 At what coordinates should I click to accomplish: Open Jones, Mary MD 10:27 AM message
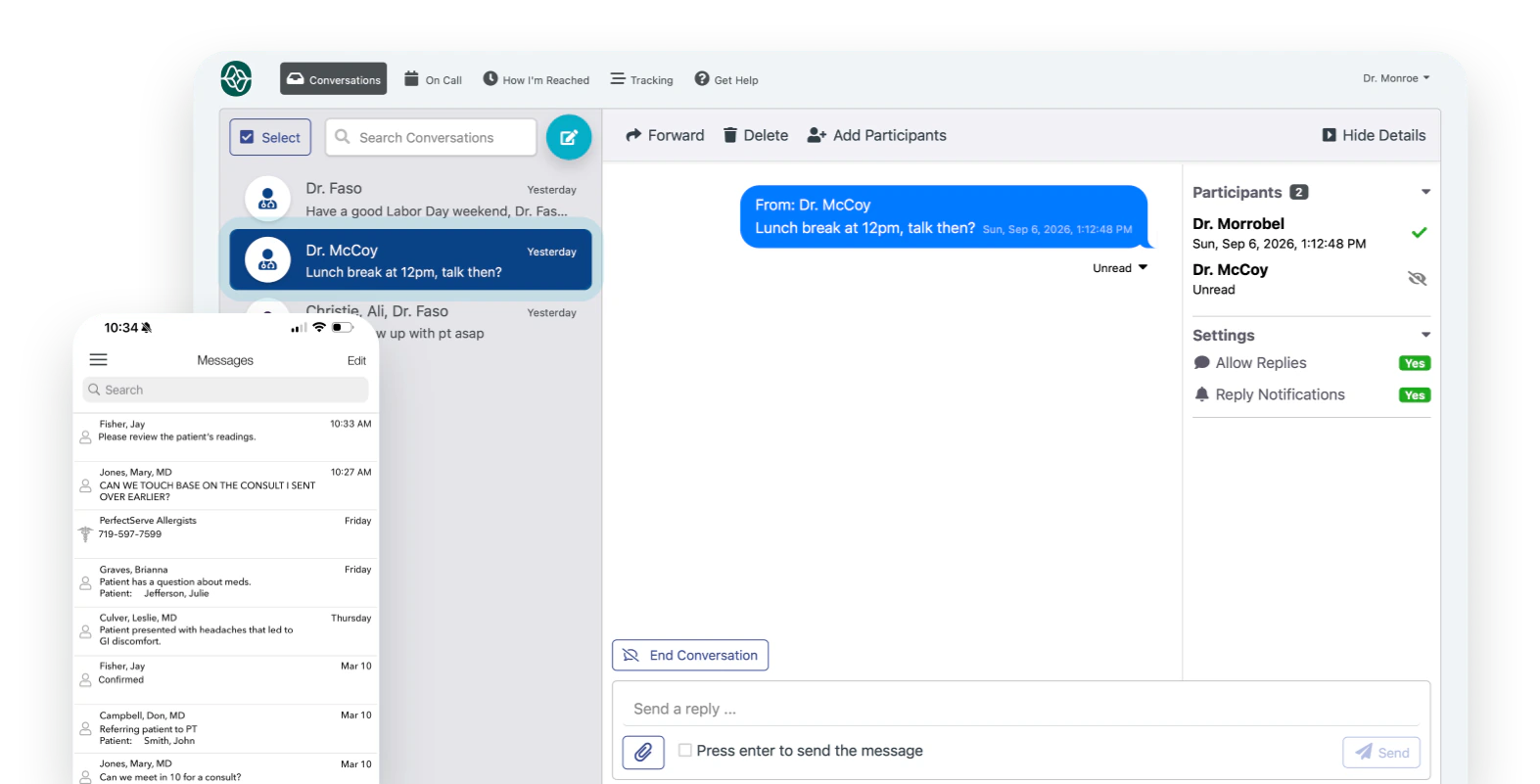pyautogui.click(x=226, y=485)
